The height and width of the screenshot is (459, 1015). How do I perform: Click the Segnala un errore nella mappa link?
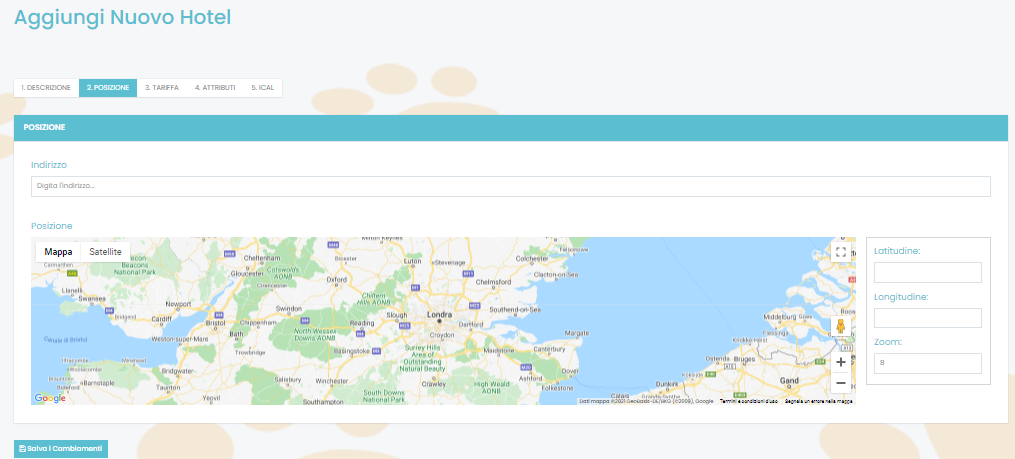[x=818, y=401]
